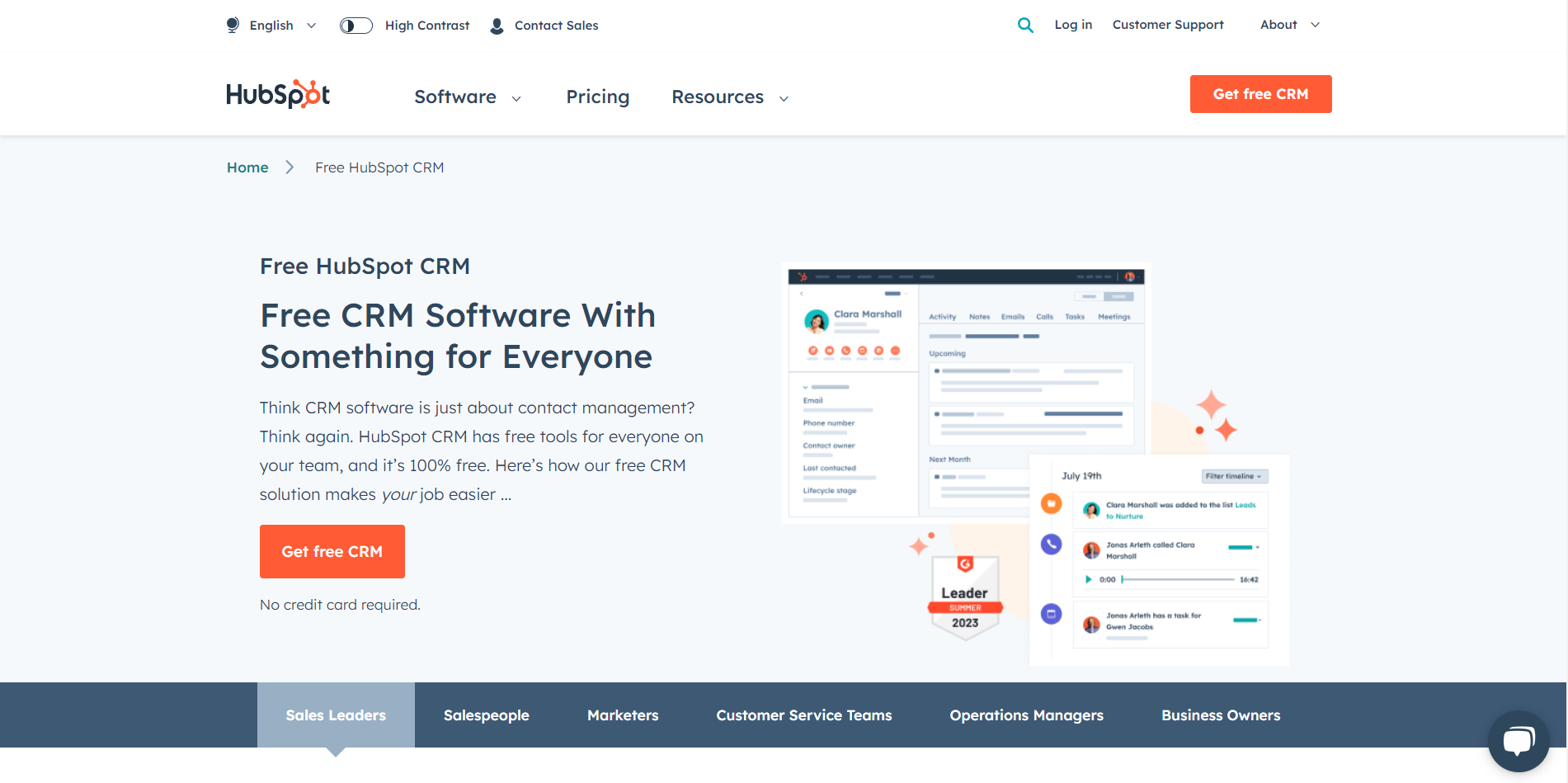Click the Contact Sales link
This screenshot has width=1568, height=783.
click(556, 26)
